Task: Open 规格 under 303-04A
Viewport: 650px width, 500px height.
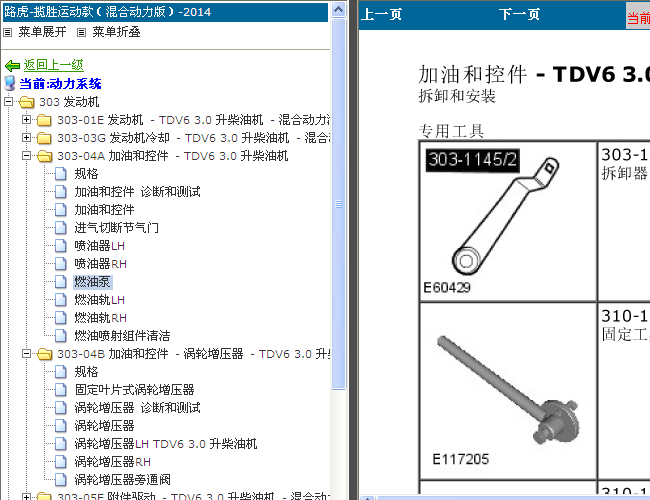Action: point(86,174)
